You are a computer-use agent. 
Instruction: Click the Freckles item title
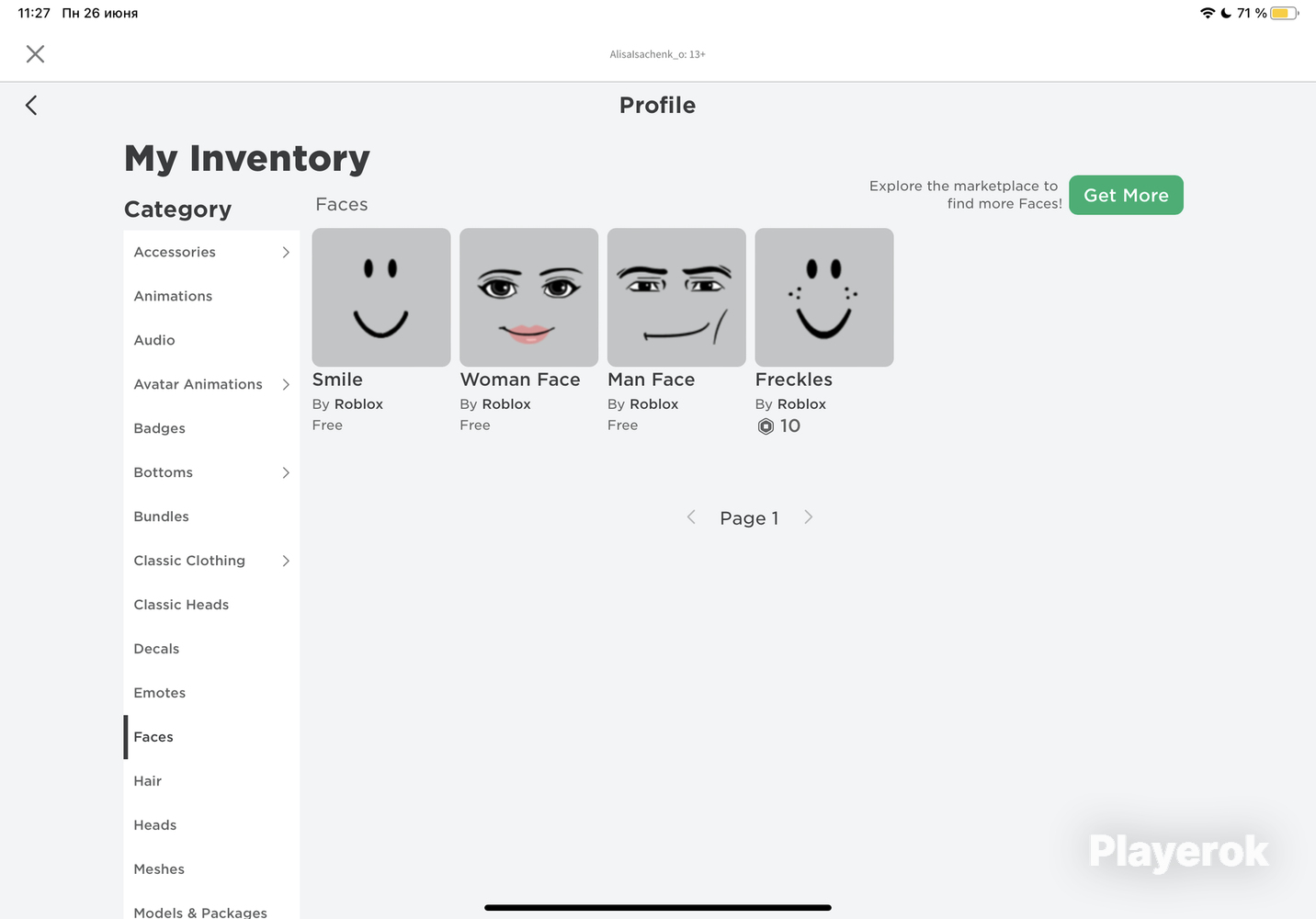794,380
